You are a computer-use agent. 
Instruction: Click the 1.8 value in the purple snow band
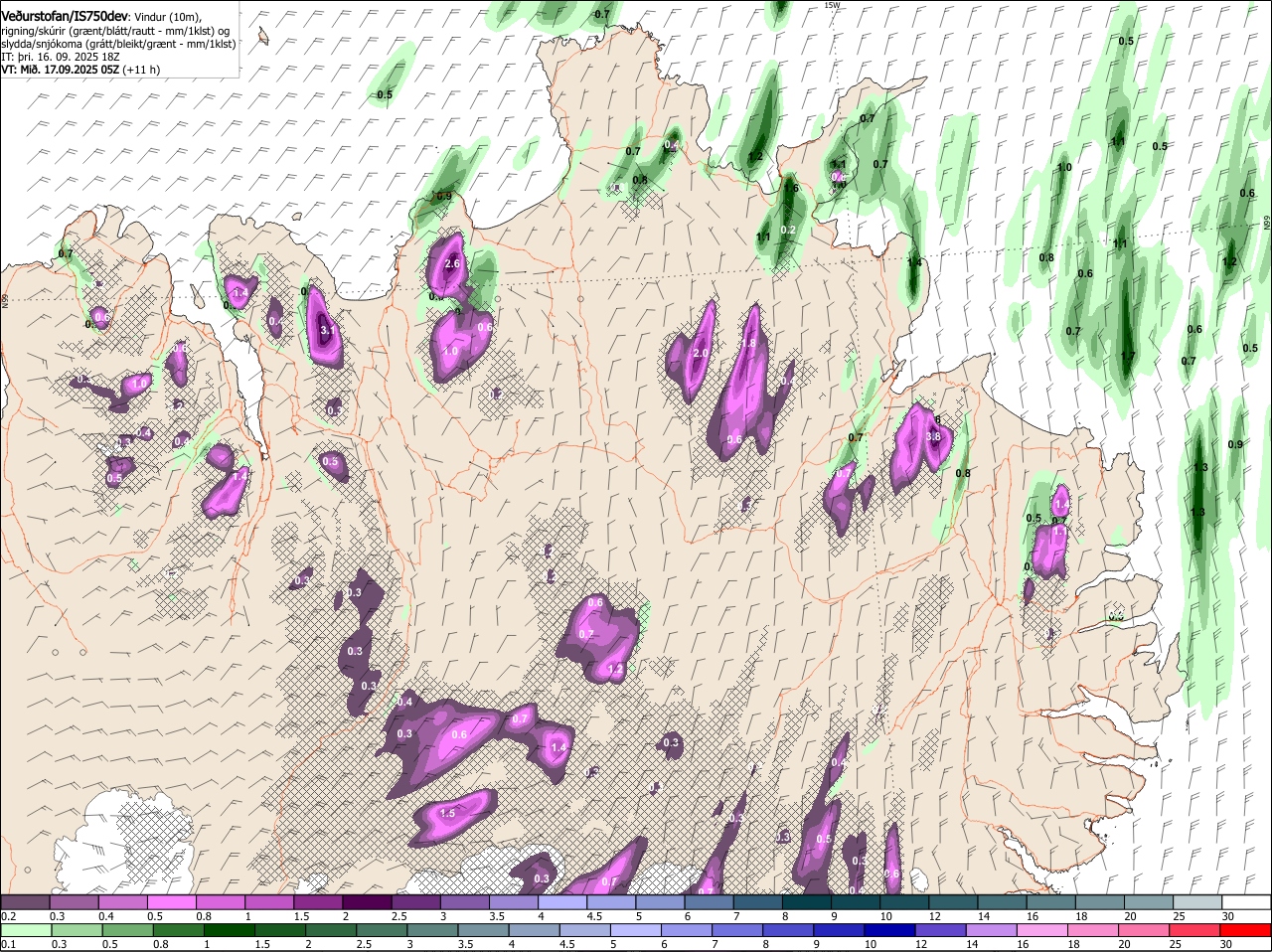(x=750, y=343)
